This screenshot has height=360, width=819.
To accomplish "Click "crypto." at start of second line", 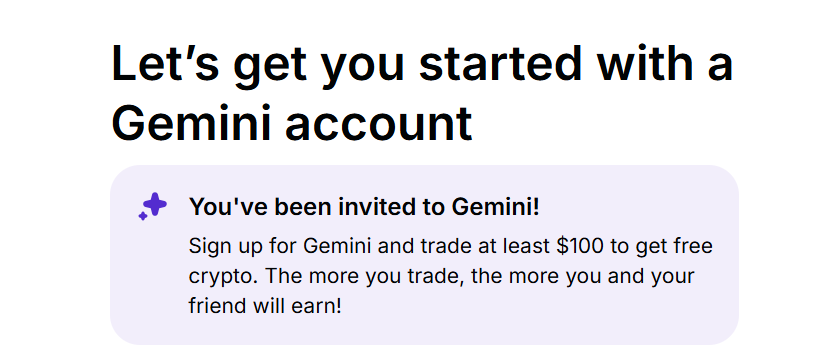I will click(x=224, y=277).
